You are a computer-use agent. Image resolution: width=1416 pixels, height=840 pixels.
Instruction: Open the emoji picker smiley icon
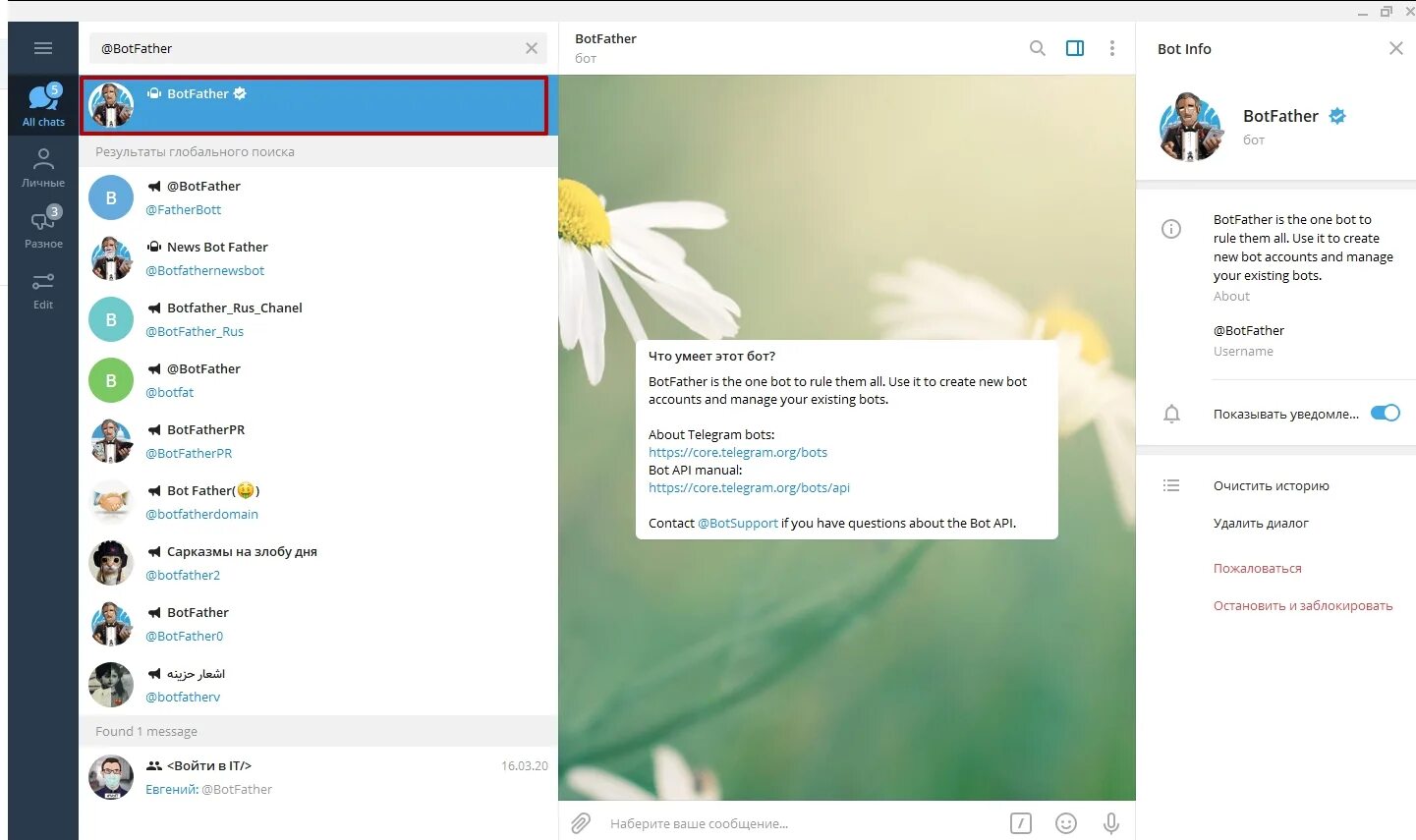pyautogui.click(x=1066, y=823)
